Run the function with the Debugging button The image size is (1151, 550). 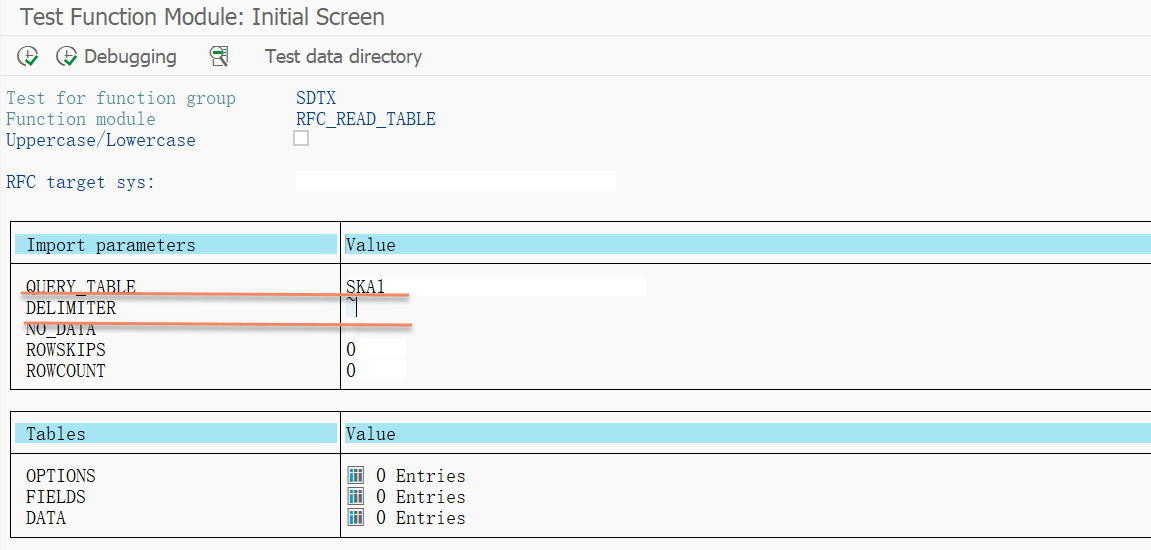[x=116, y=57]
